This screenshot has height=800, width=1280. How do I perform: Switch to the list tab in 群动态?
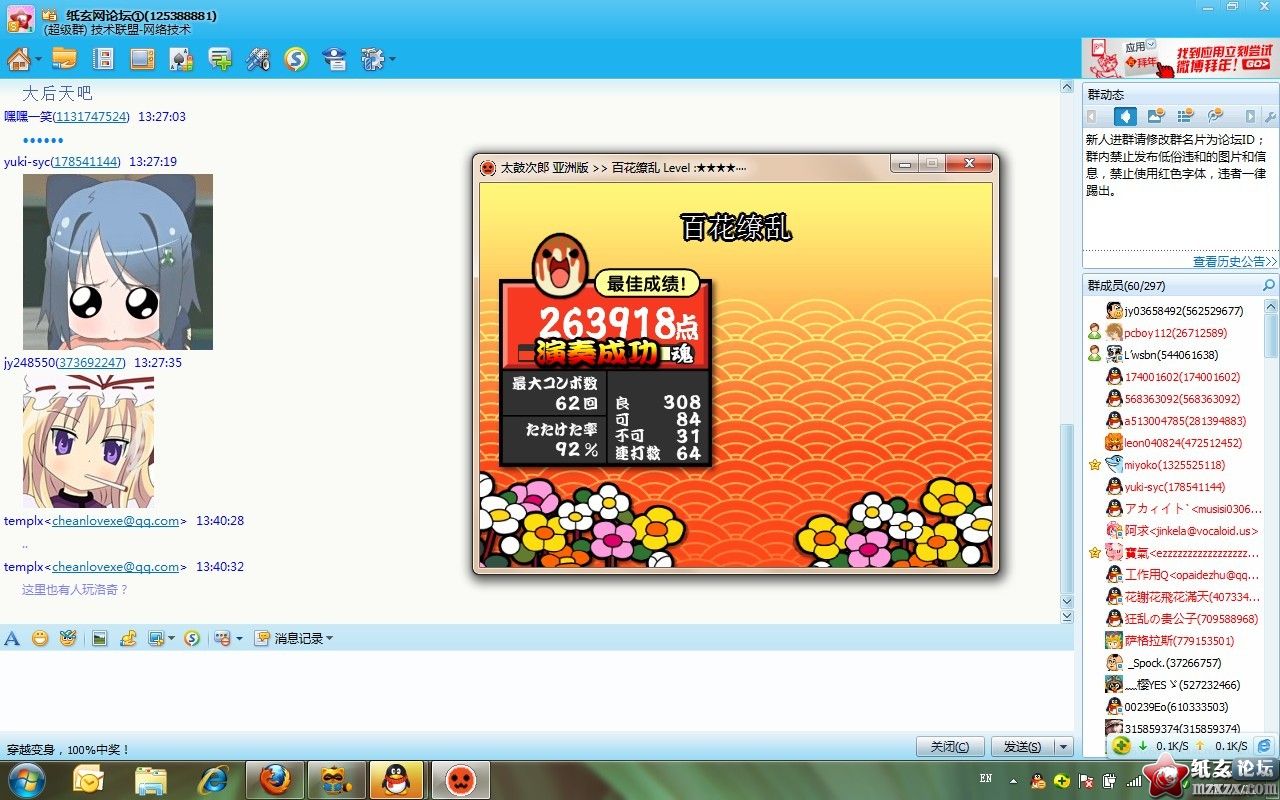tap(1185, 116)
